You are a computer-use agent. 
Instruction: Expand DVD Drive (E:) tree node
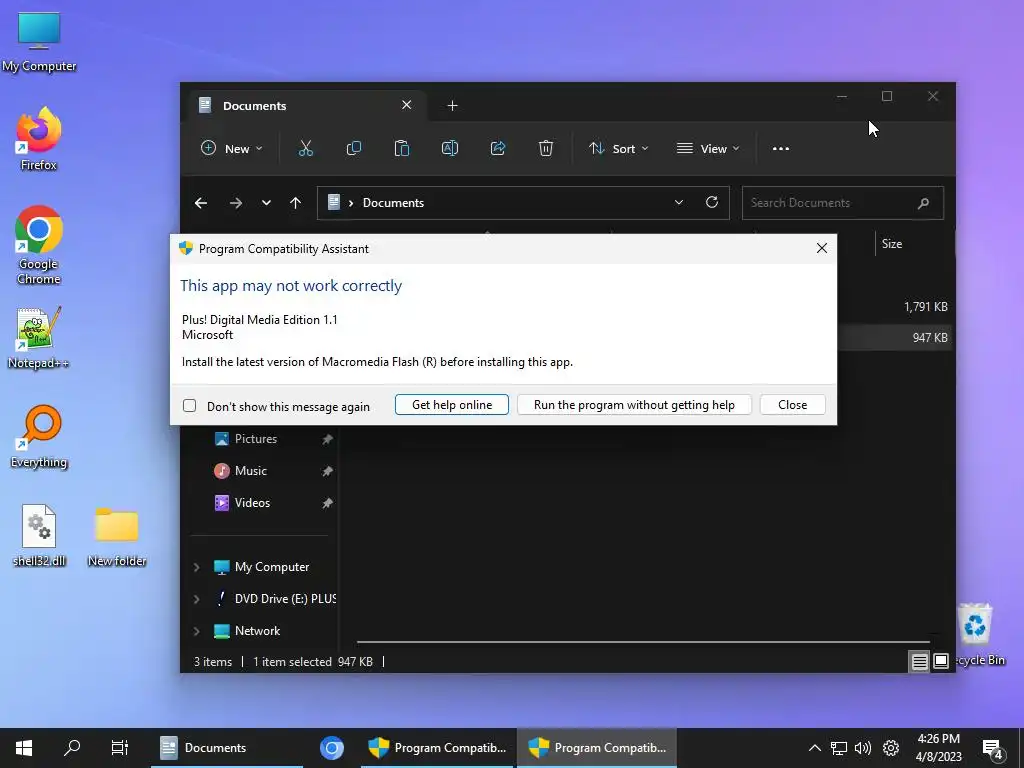[x=197, y=599]
